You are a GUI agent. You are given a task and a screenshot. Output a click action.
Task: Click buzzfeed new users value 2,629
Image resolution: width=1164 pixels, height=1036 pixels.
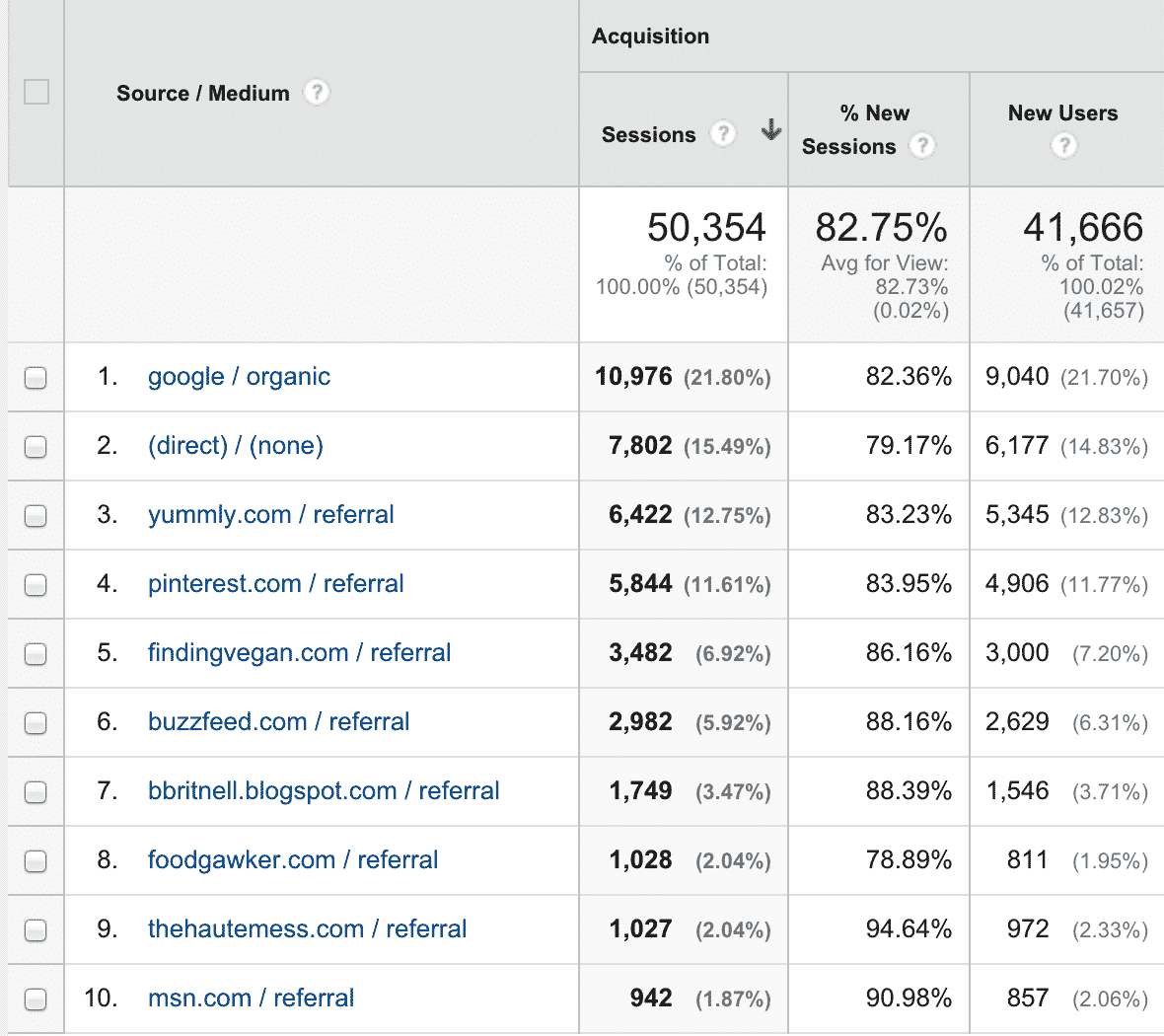(1017, 722)
